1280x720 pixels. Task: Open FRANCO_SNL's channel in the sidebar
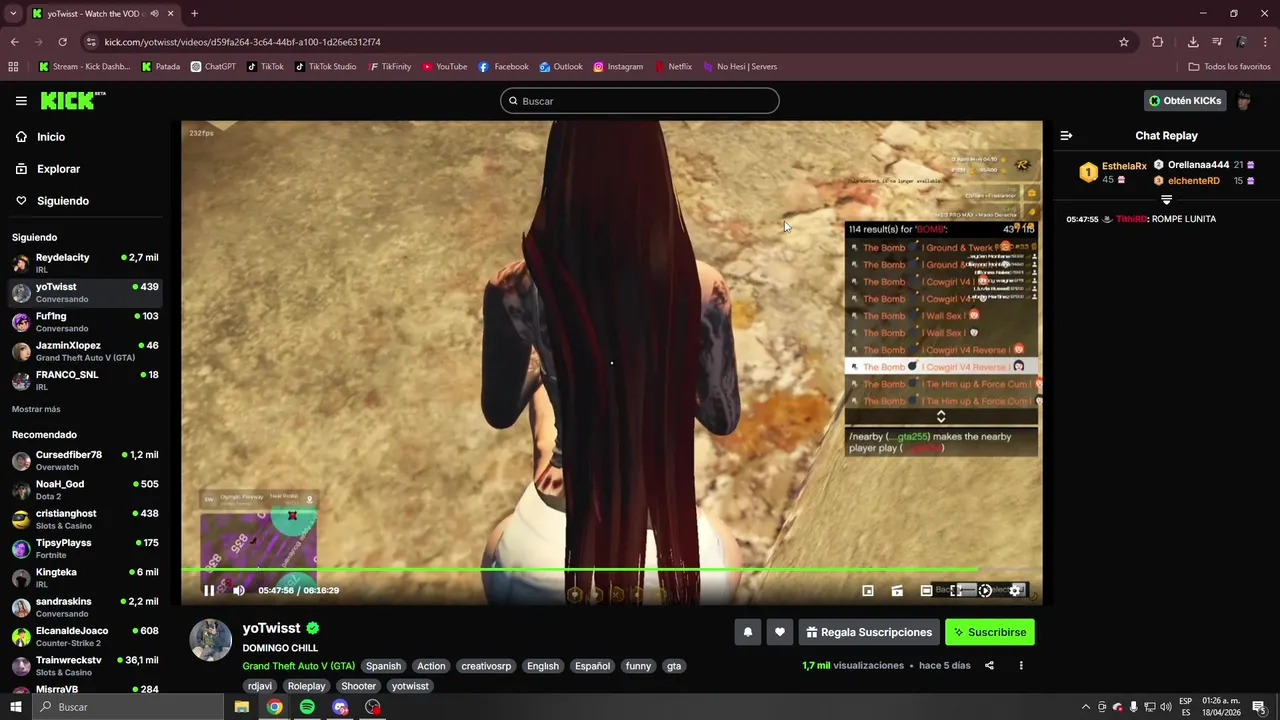point(84,380)
